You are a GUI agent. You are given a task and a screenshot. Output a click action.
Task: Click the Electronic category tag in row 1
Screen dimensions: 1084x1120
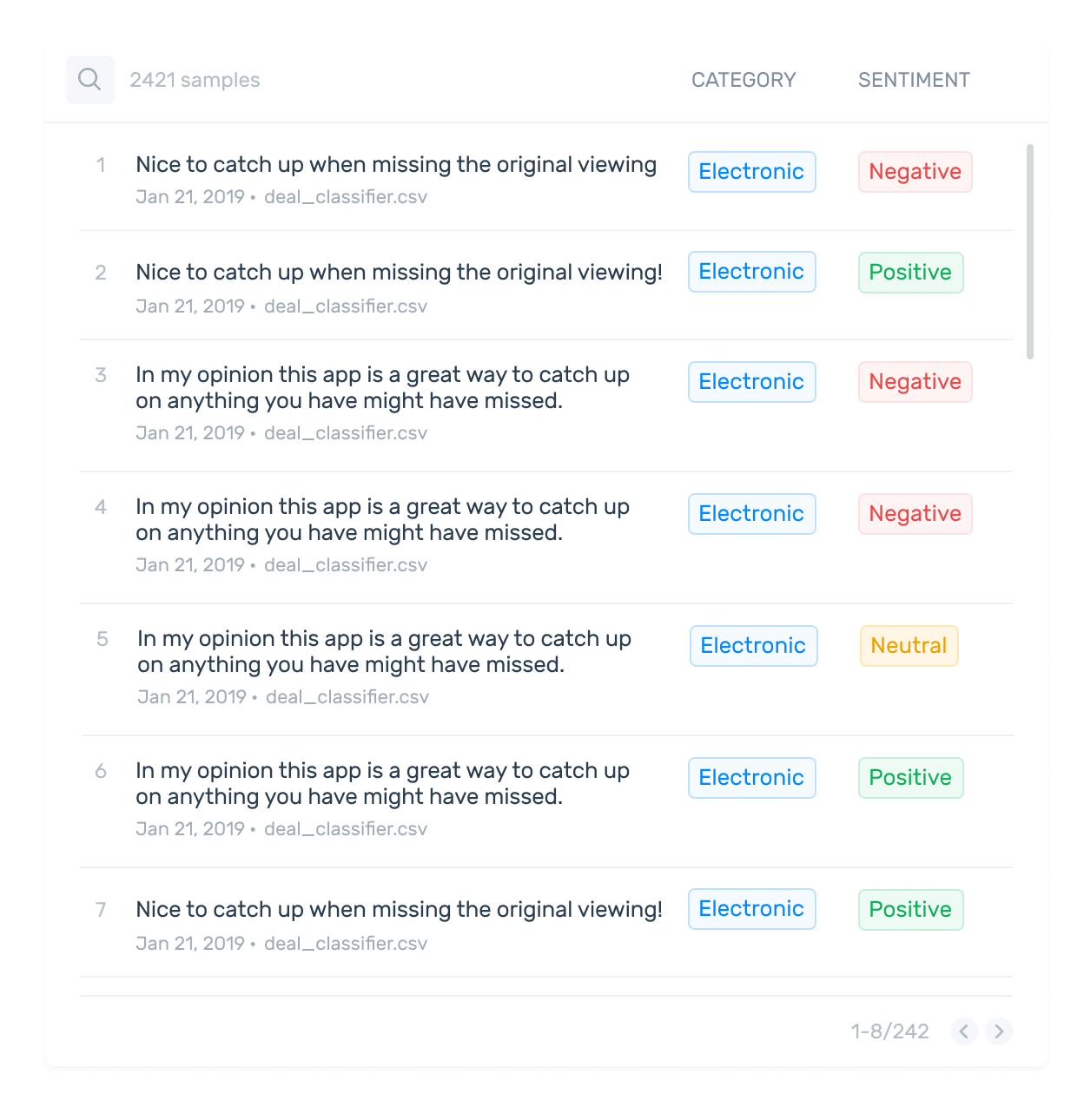tap(751, 172)
